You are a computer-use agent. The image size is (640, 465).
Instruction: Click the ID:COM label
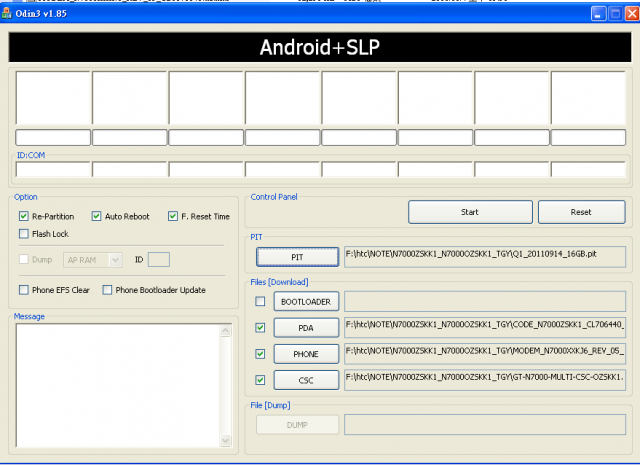point(31,155)
